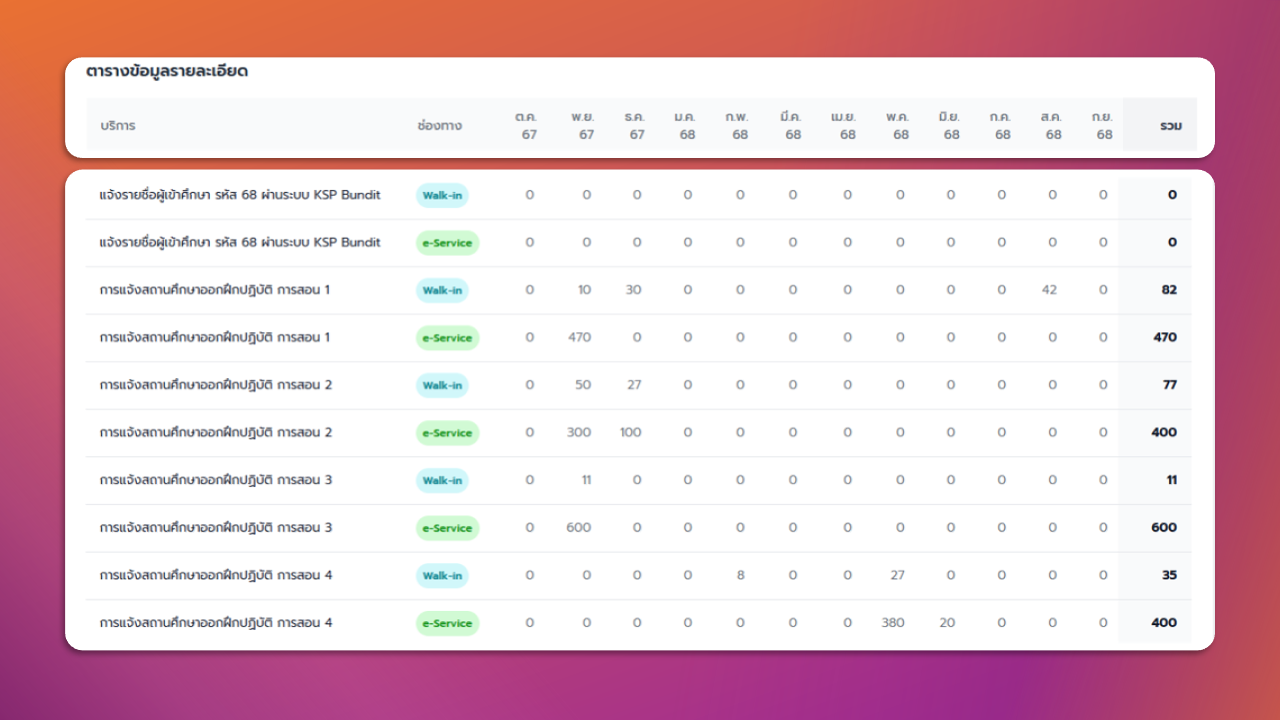Click Walk-in badge for การสอน 1 row
This screenshot has height=720, width=1280.
tap(442, 290)
